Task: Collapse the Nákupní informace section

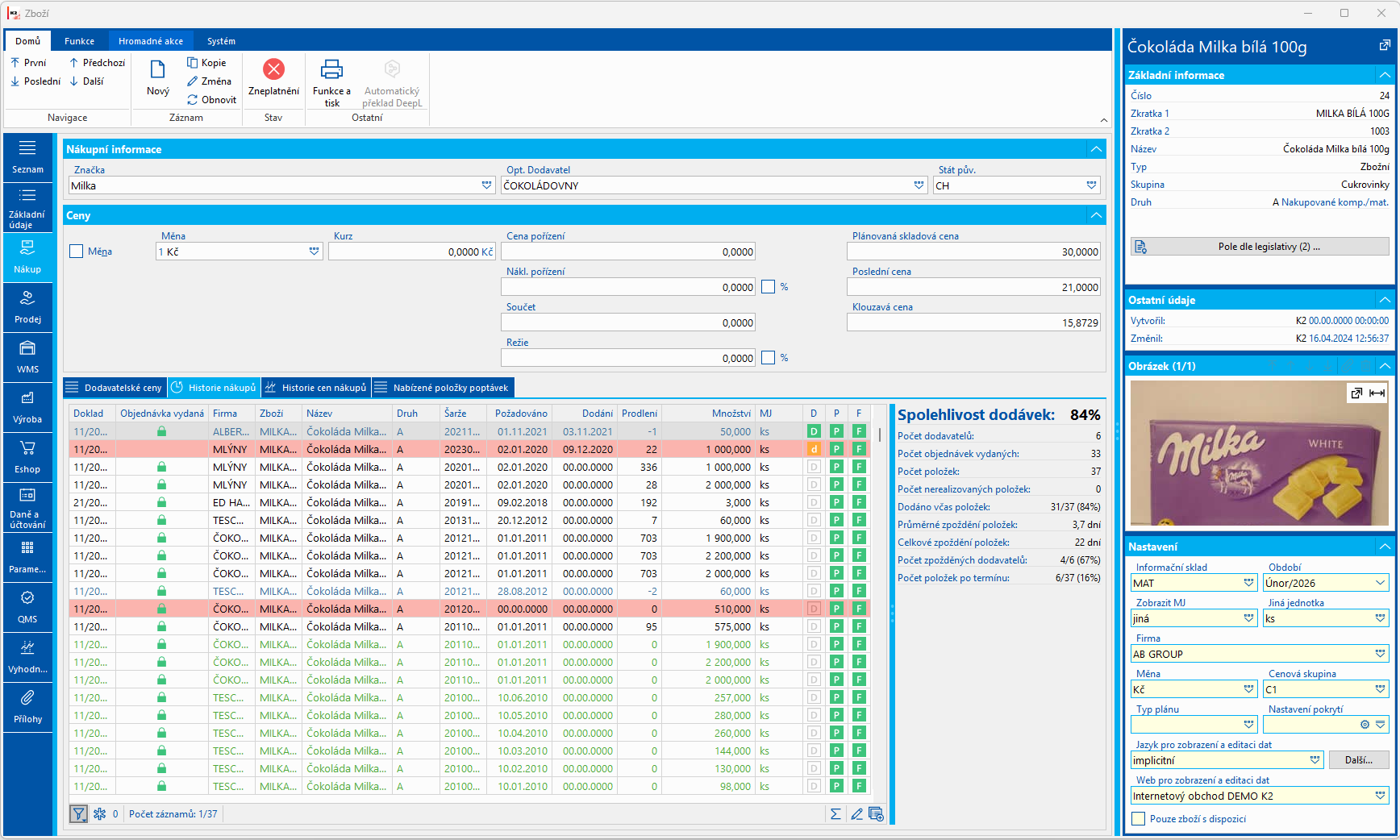Action: coord(1096,149)
